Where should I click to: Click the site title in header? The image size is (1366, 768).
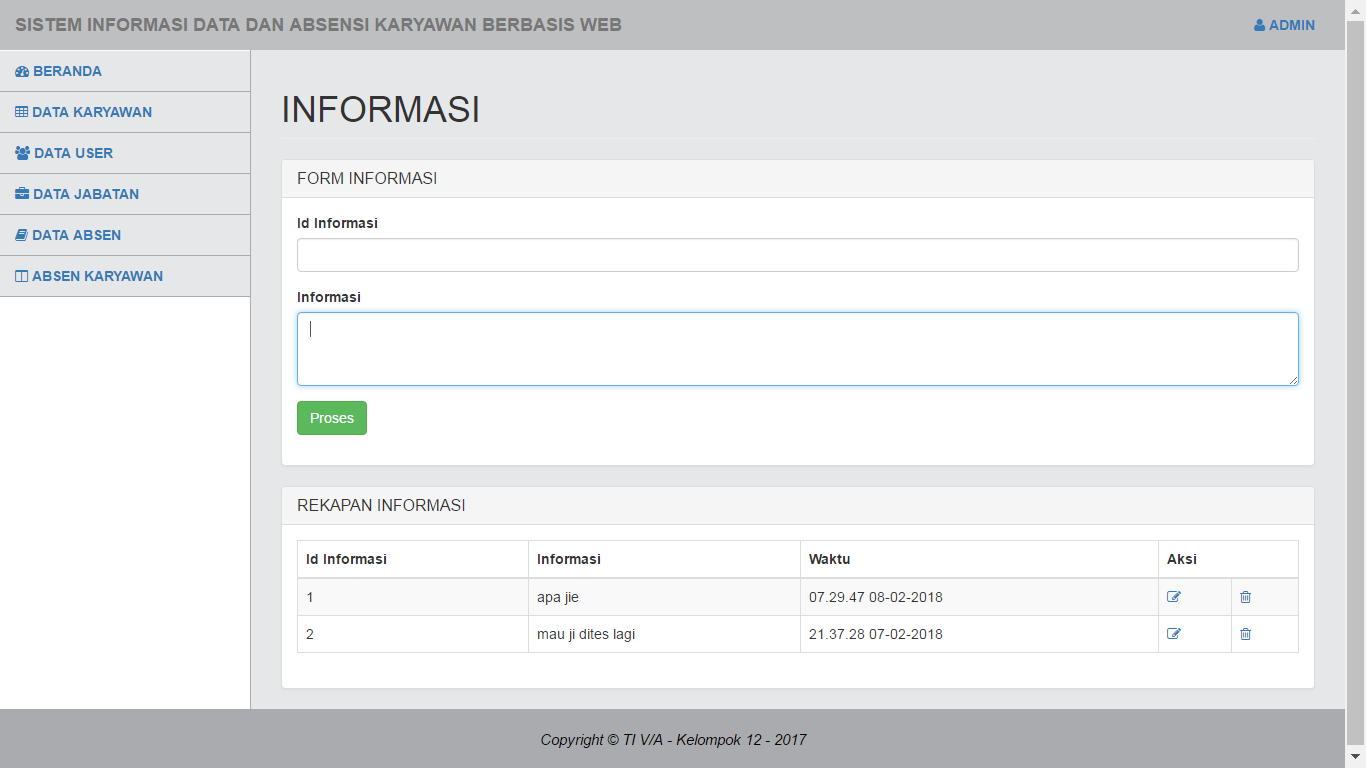click(x=318, y=25)
